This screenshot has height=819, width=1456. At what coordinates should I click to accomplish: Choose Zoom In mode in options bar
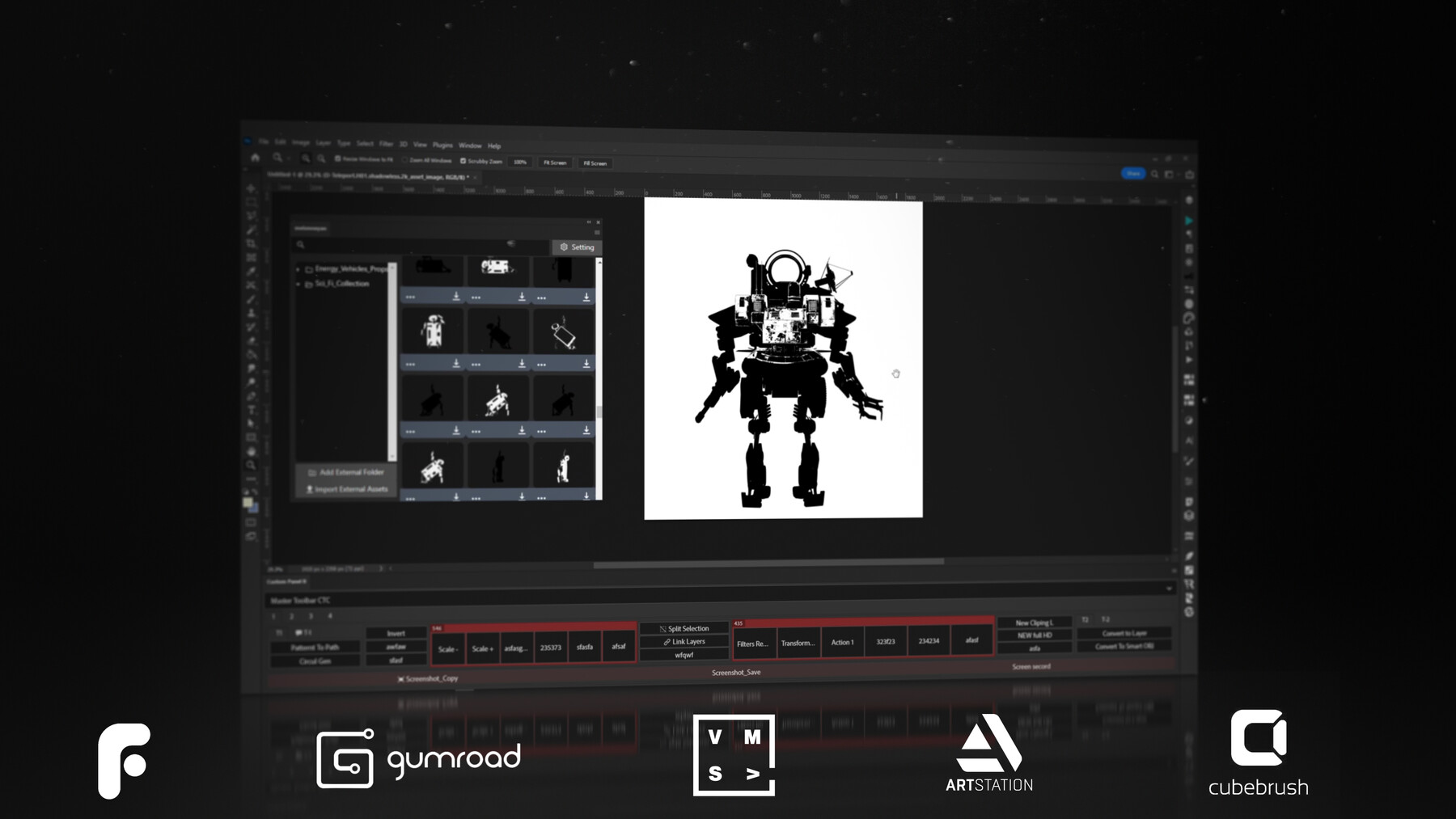[306, 158]
